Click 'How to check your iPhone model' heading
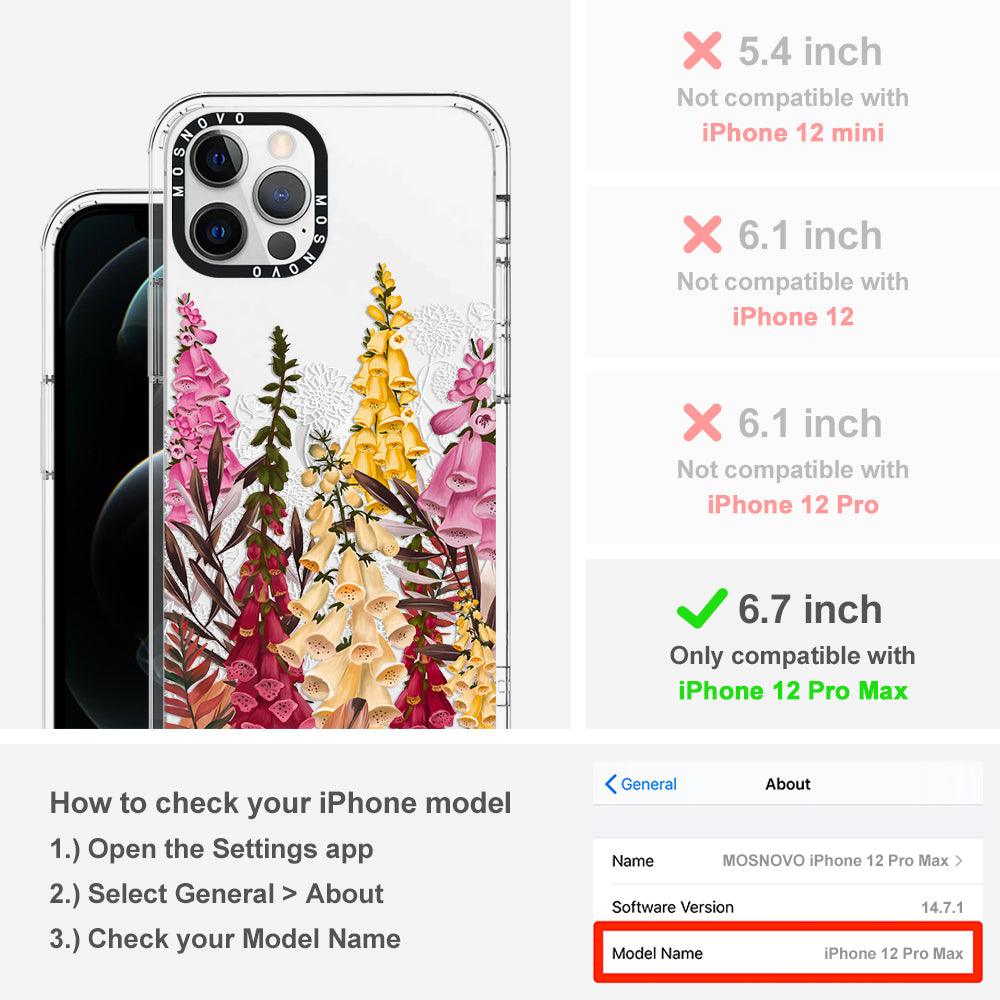 pos(281,803)
